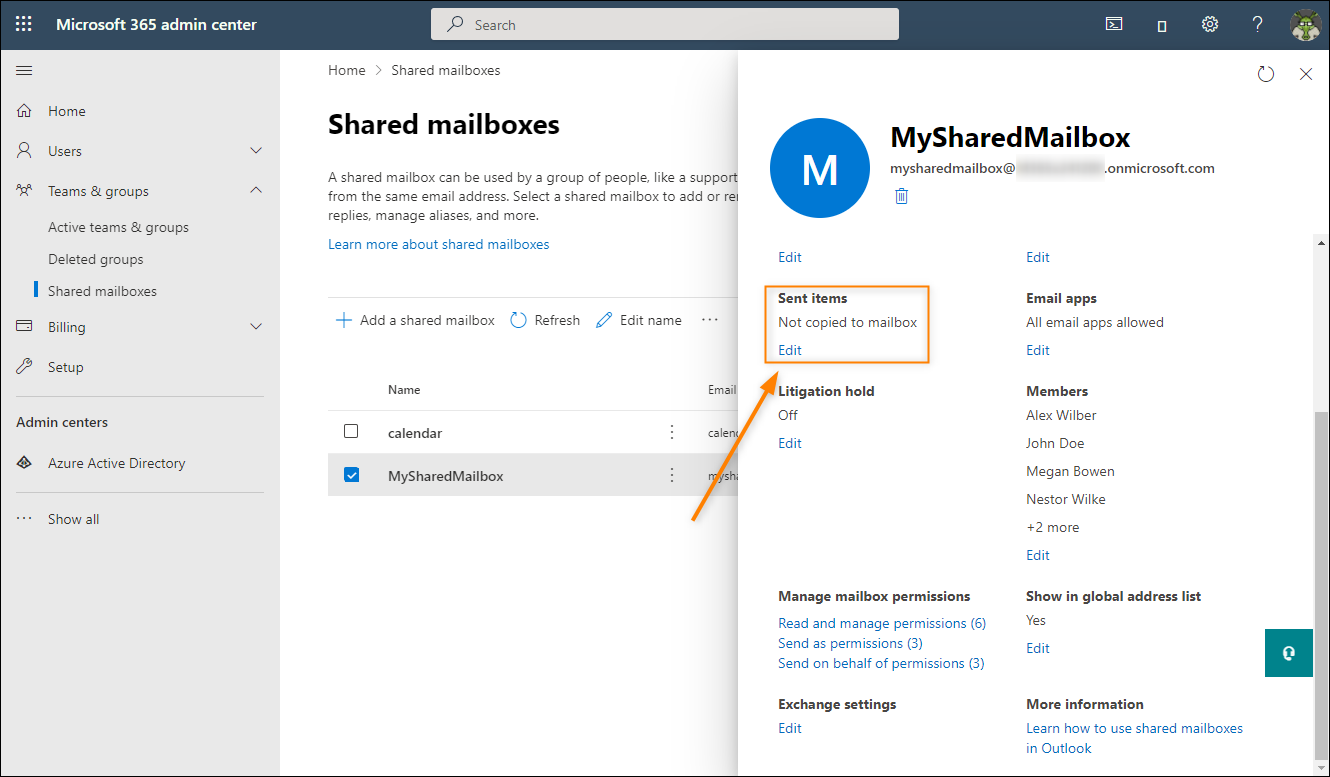Open Deleted groups page

pos(96,259)
